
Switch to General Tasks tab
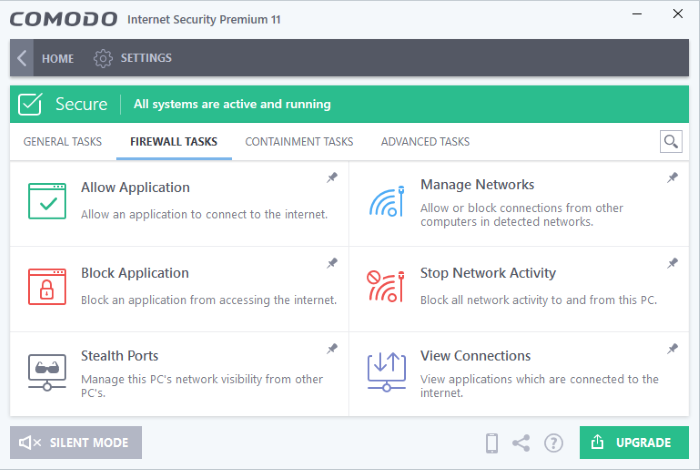[62, 142]
